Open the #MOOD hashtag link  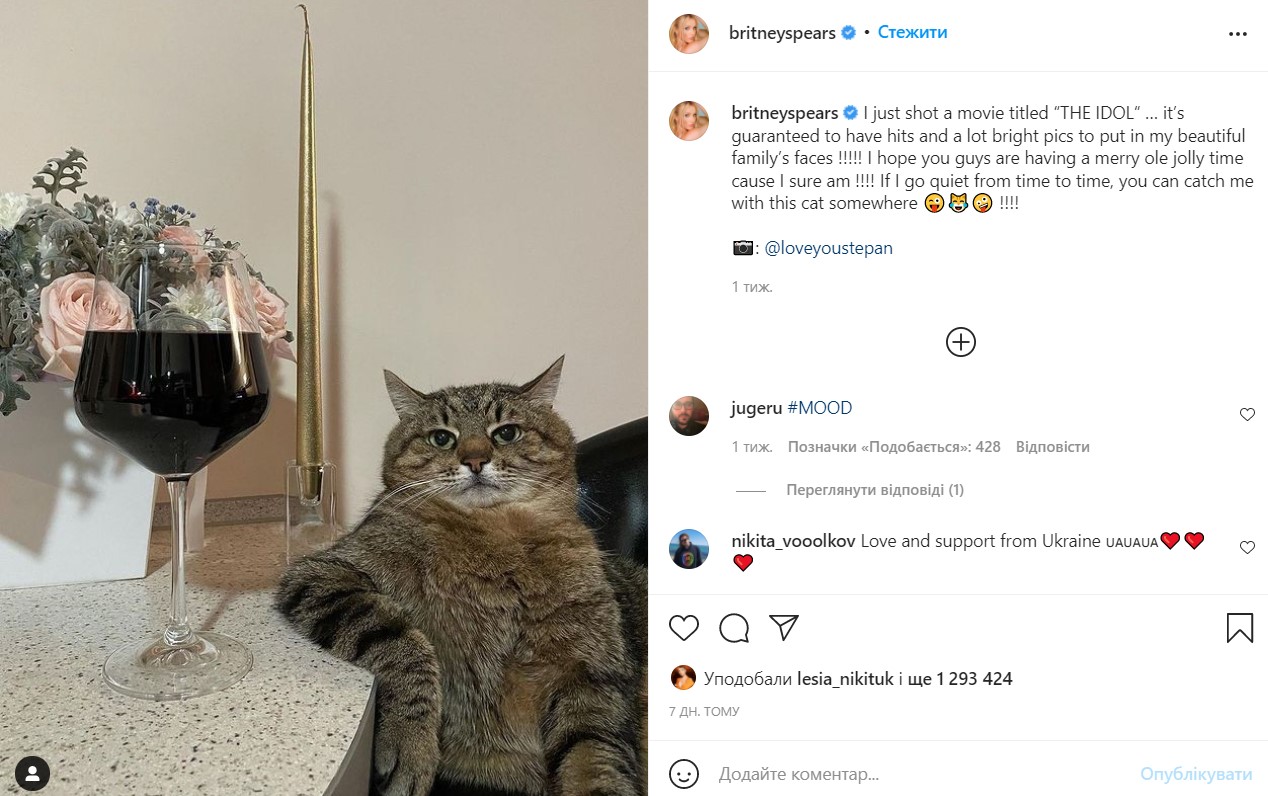820,408
